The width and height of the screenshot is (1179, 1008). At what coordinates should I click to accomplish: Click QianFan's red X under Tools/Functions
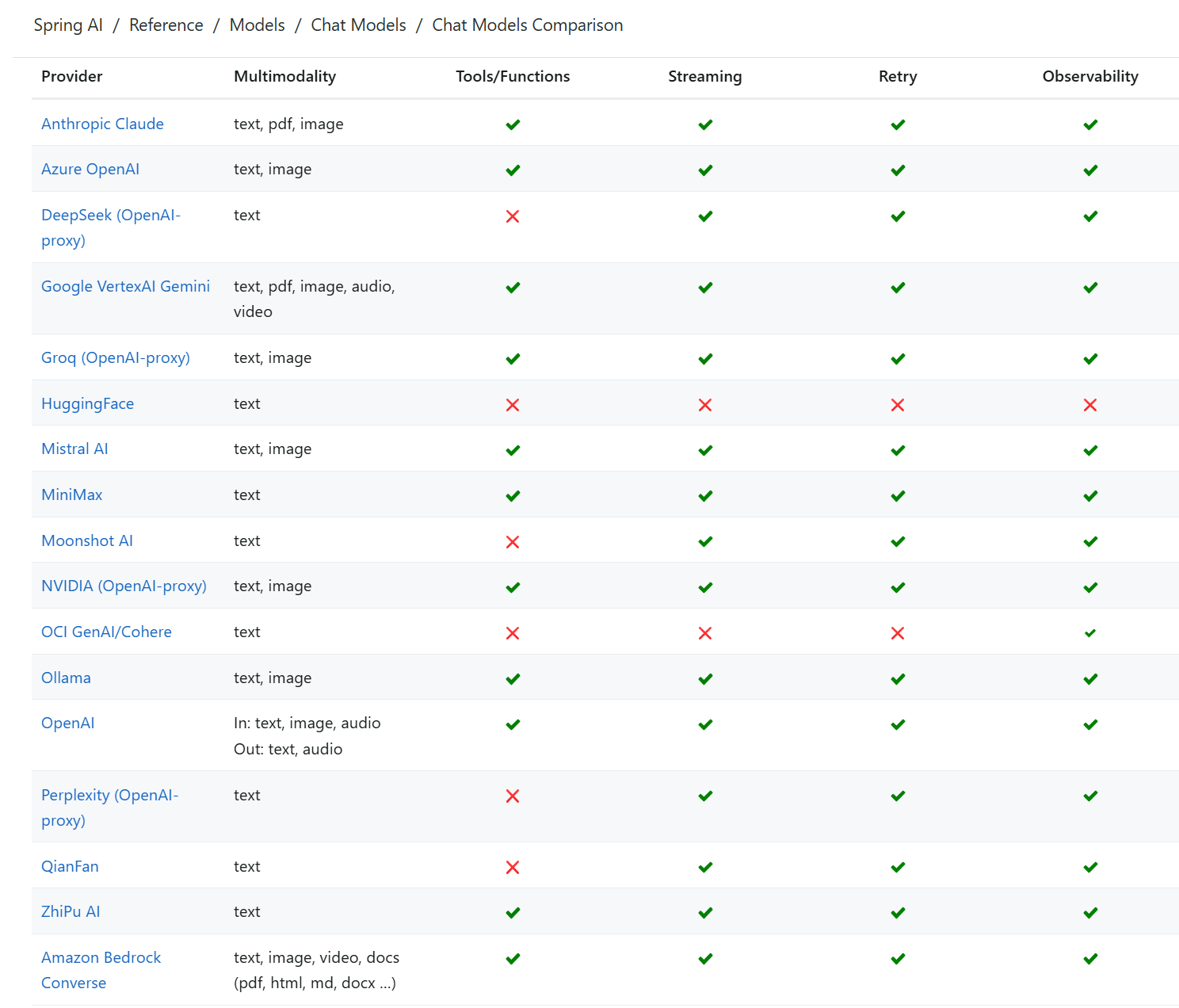513,867
